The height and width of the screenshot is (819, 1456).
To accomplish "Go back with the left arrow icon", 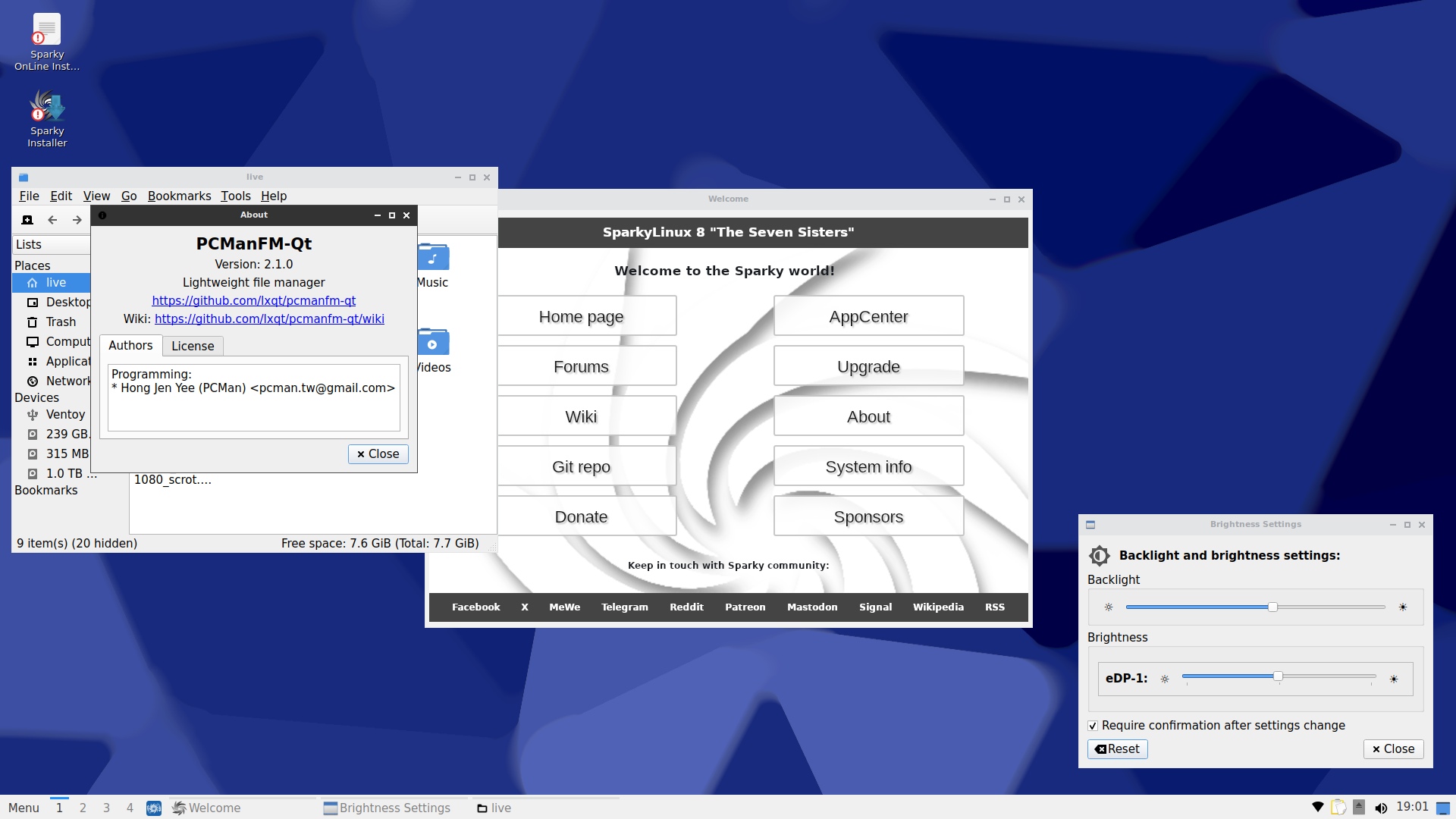I will click(x=52, y=220).
